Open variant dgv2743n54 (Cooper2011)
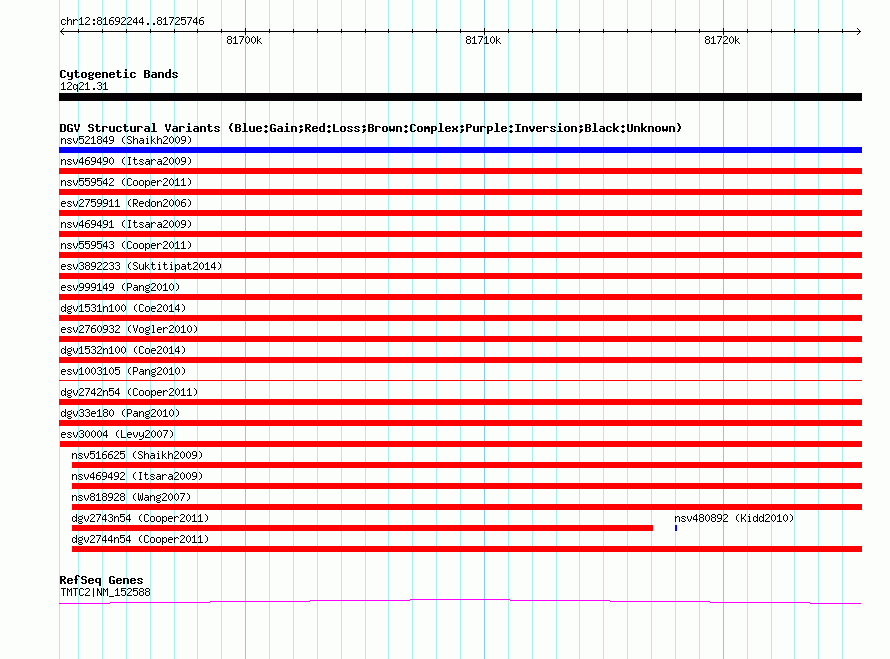The image size is (890, 659). click(x=140, y=518)
